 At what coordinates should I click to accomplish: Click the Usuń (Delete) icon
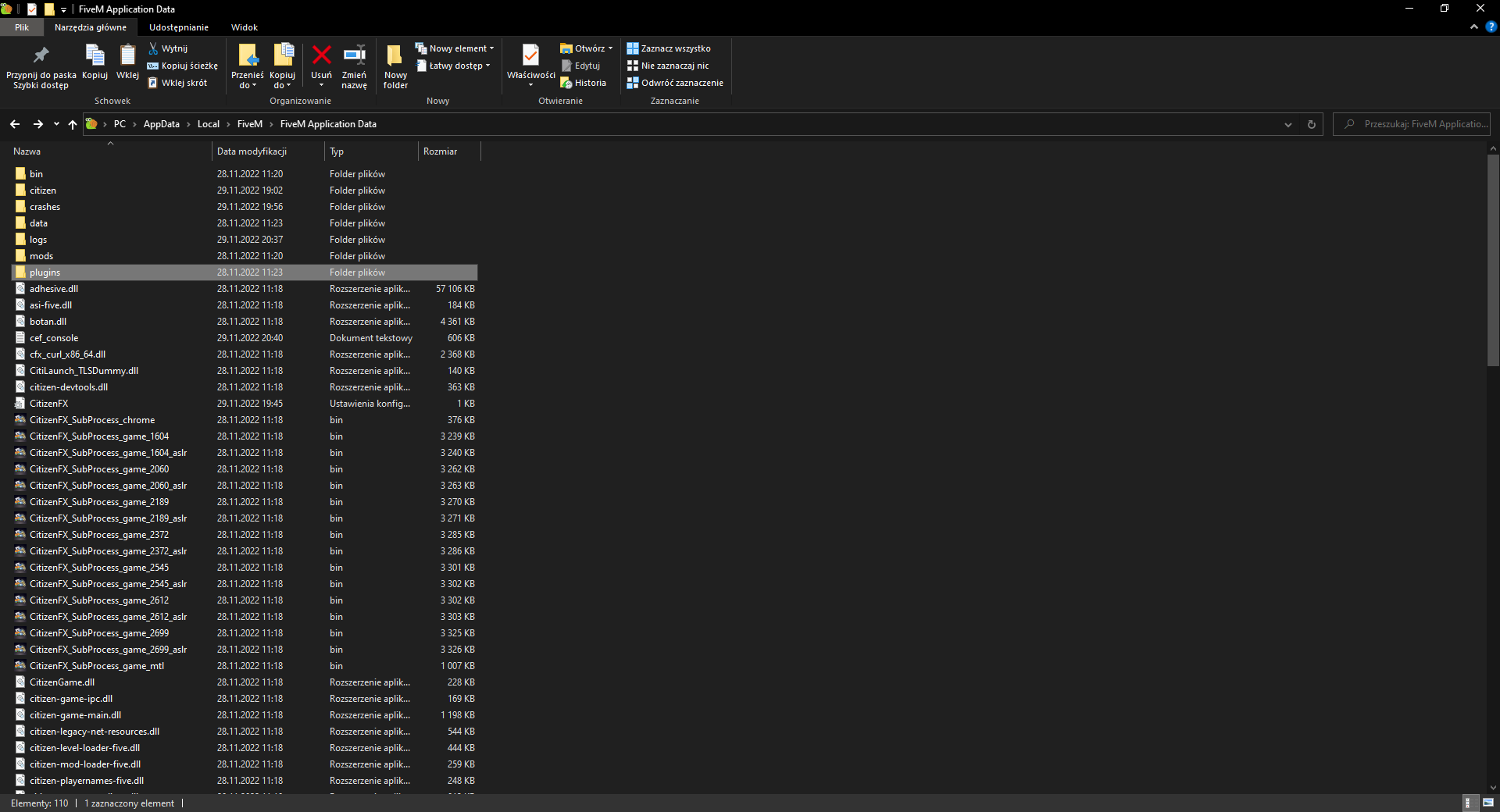point(321,62)
